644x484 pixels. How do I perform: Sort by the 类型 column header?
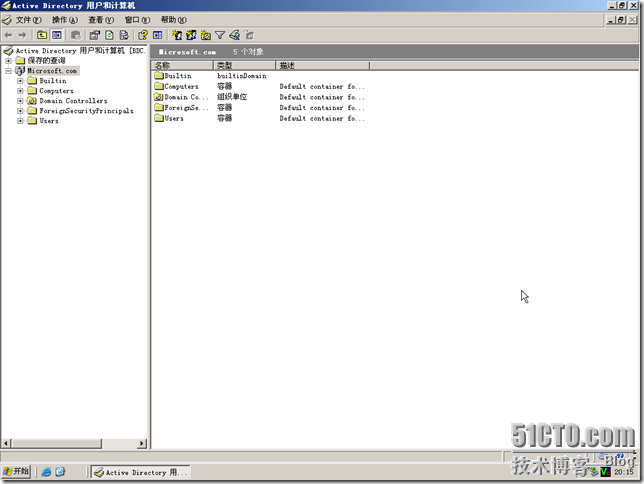point(245,66)
